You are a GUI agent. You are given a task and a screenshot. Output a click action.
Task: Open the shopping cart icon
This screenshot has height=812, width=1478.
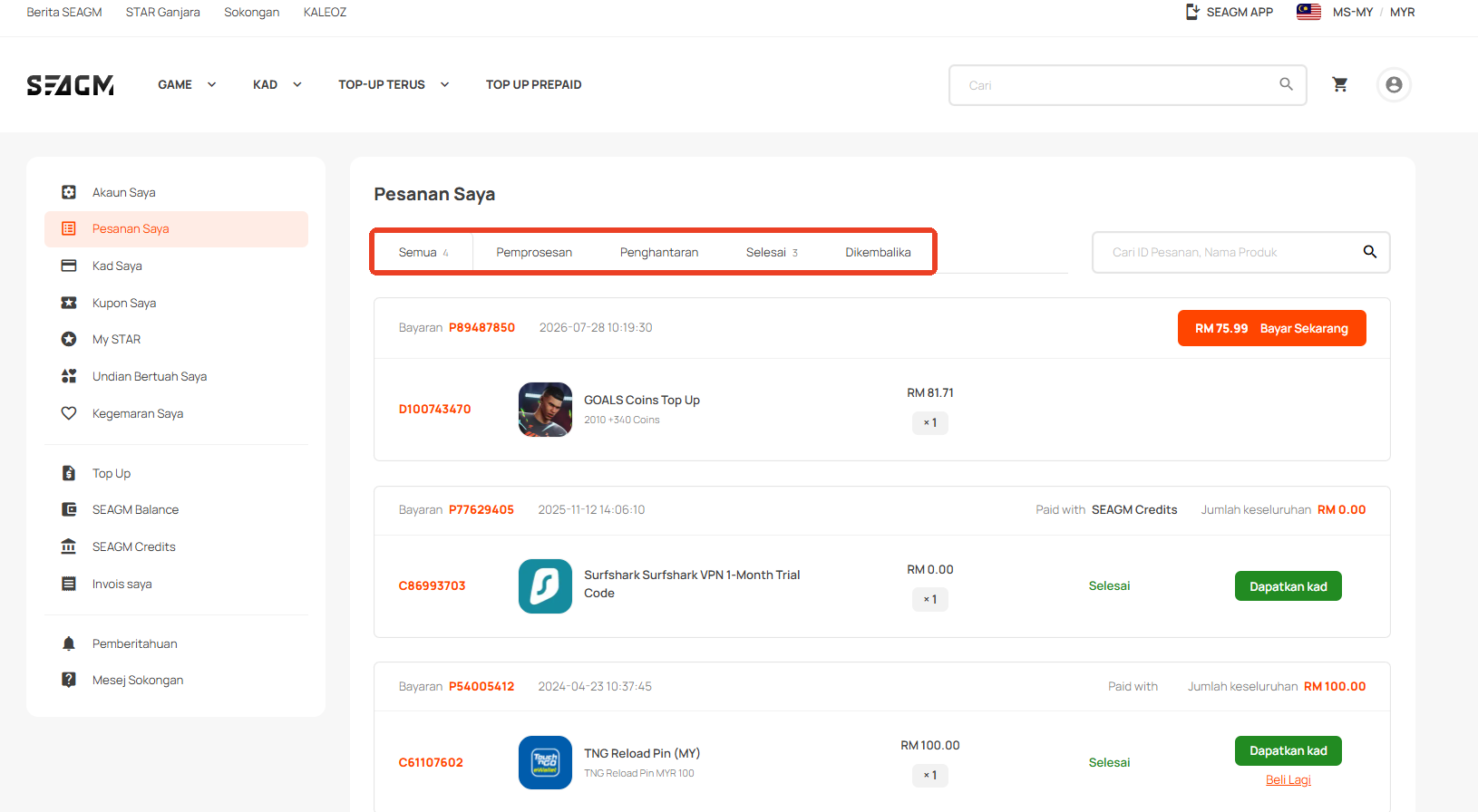1339,84
